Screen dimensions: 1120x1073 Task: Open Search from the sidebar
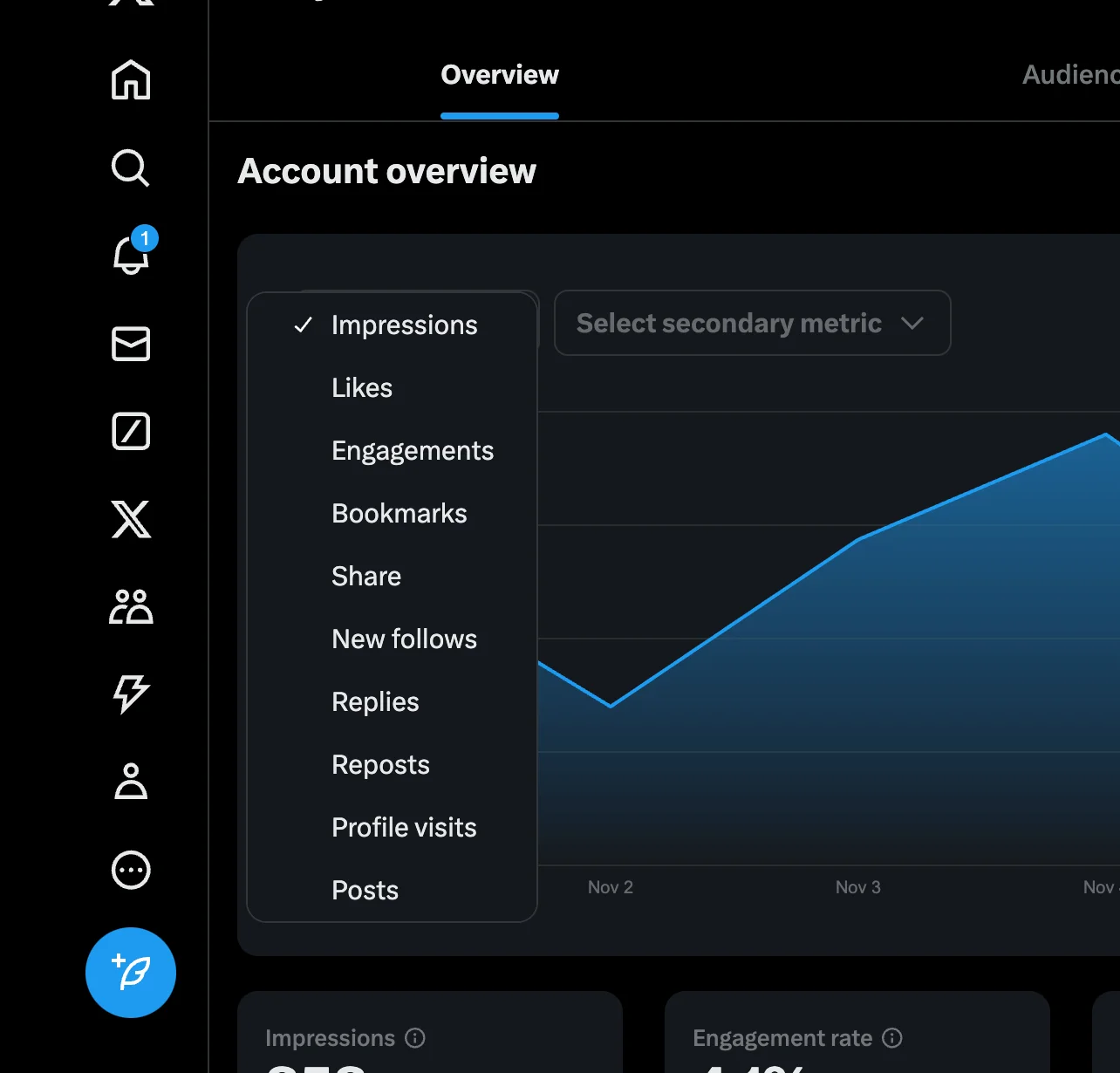(x=130, y=168)
